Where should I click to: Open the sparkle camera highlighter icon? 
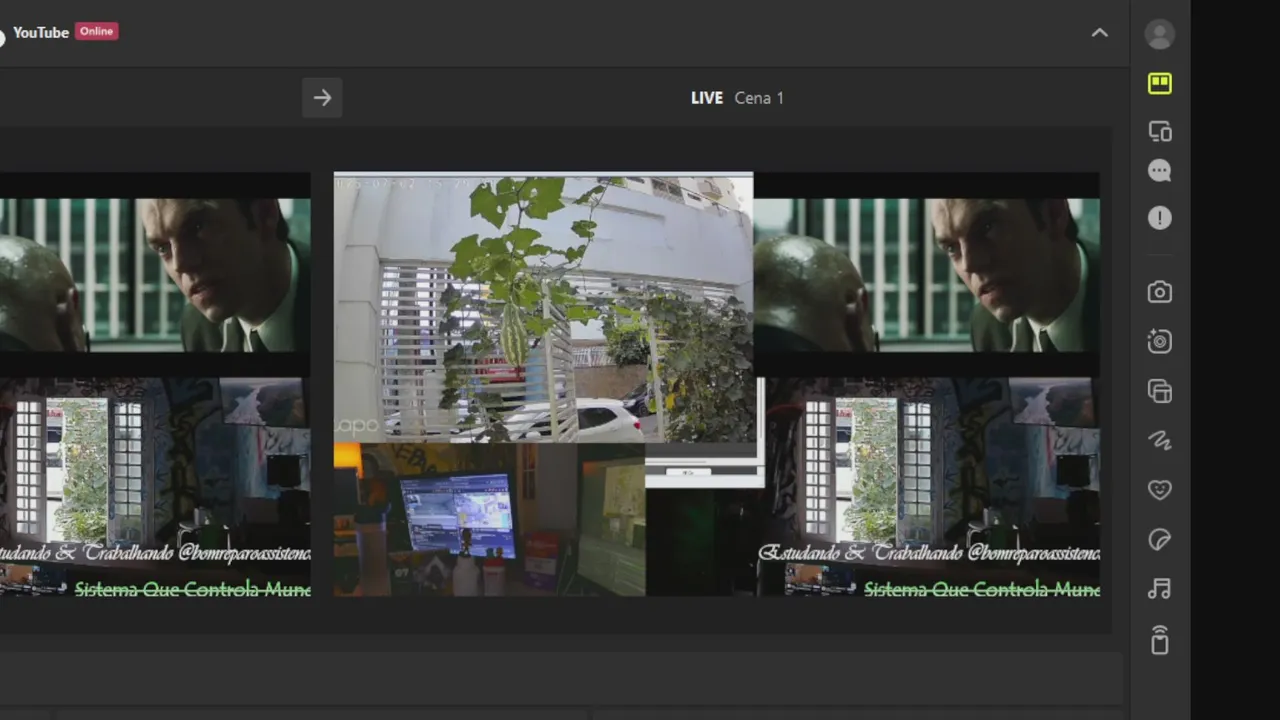click(1159, 341)
